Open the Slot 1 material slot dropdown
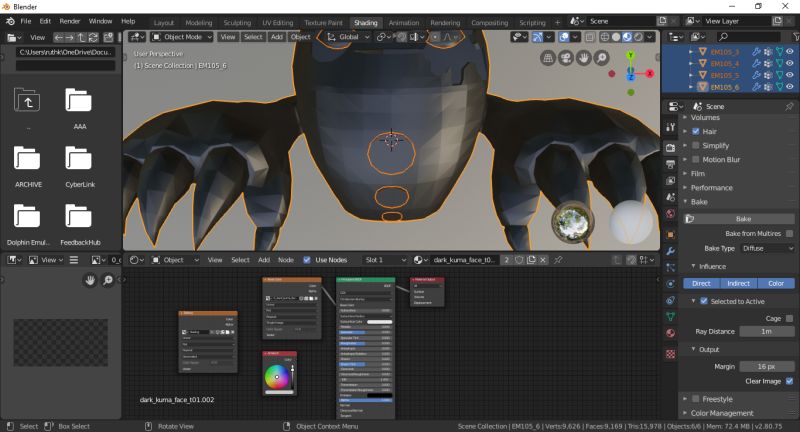800x432 pixels. pos(385,260)
